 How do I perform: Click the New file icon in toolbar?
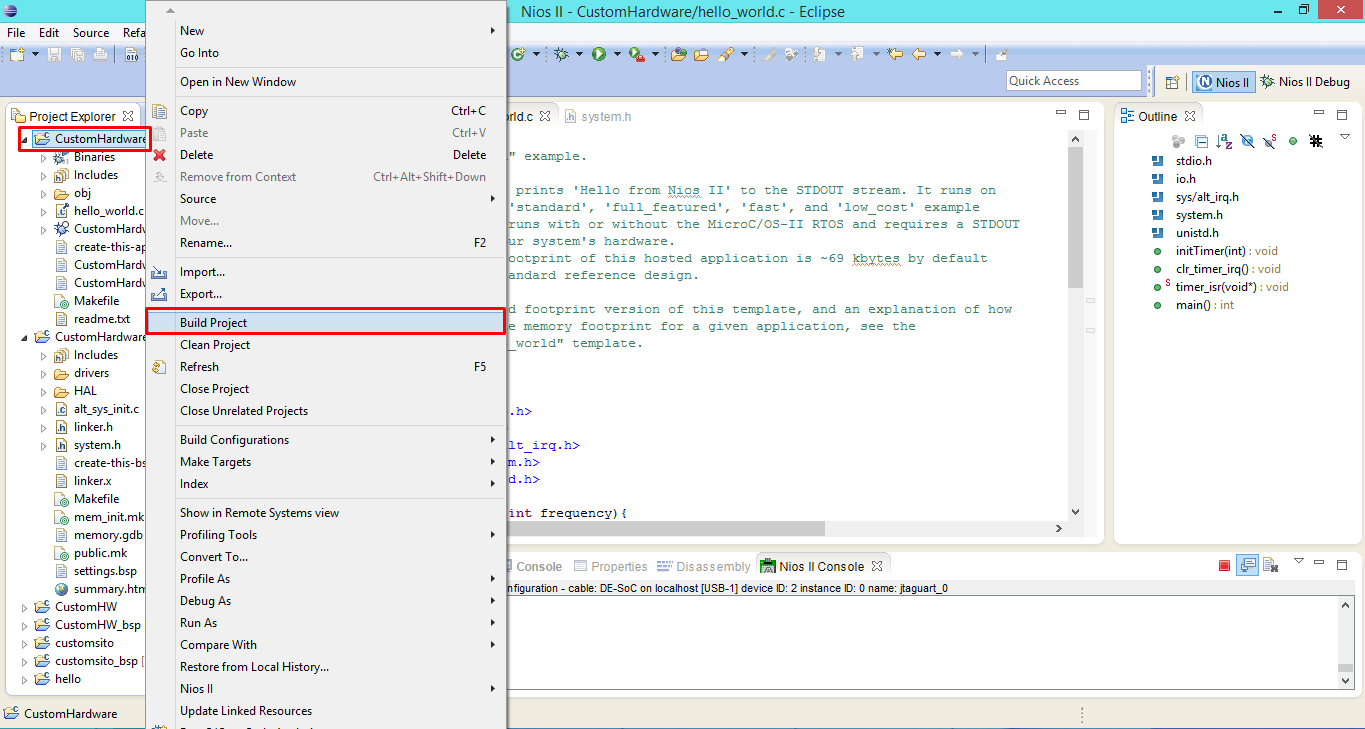[17, 54]
